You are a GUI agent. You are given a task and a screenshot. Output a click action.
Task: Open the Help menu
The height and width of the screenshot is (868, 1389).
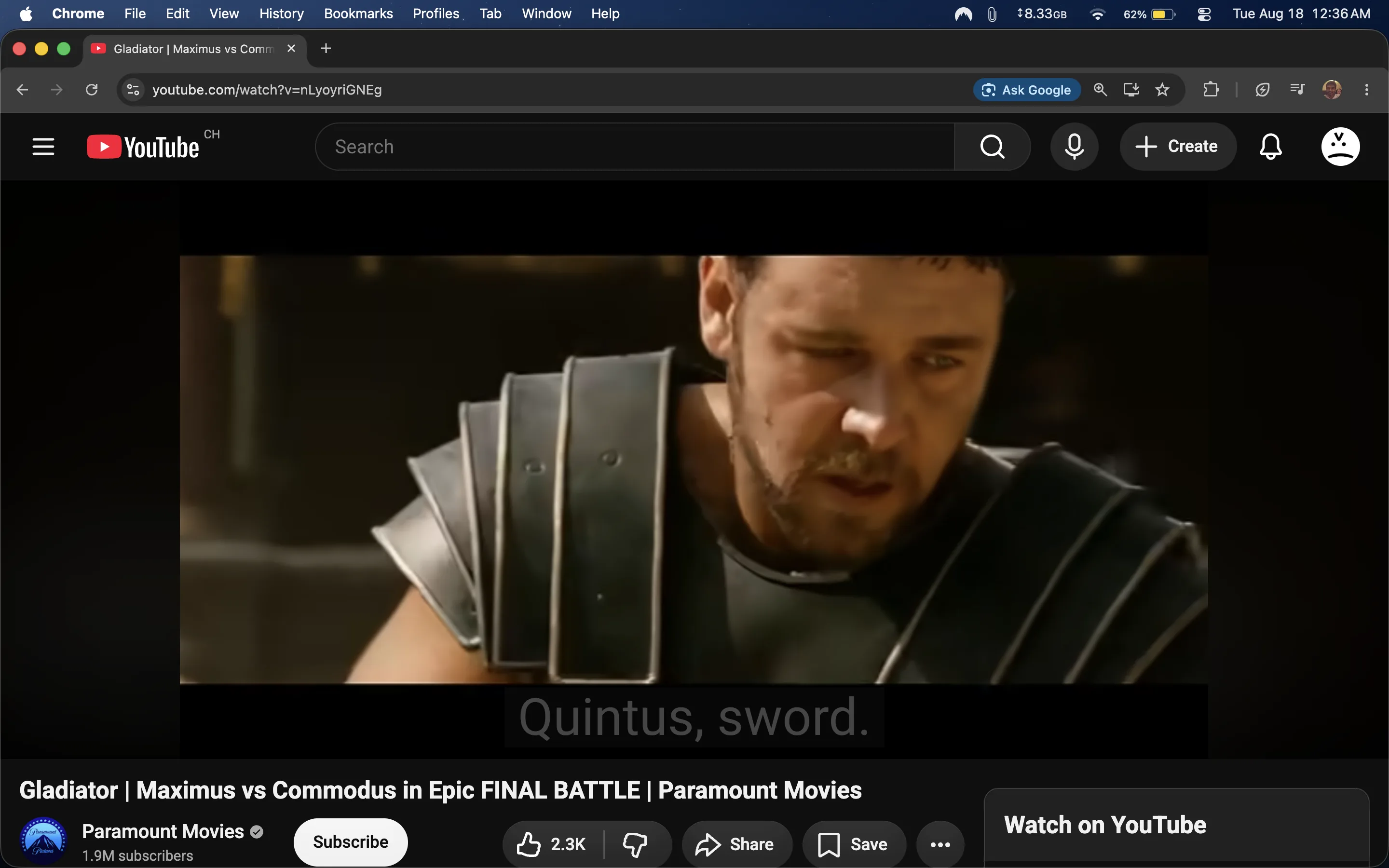coord(606,14)
